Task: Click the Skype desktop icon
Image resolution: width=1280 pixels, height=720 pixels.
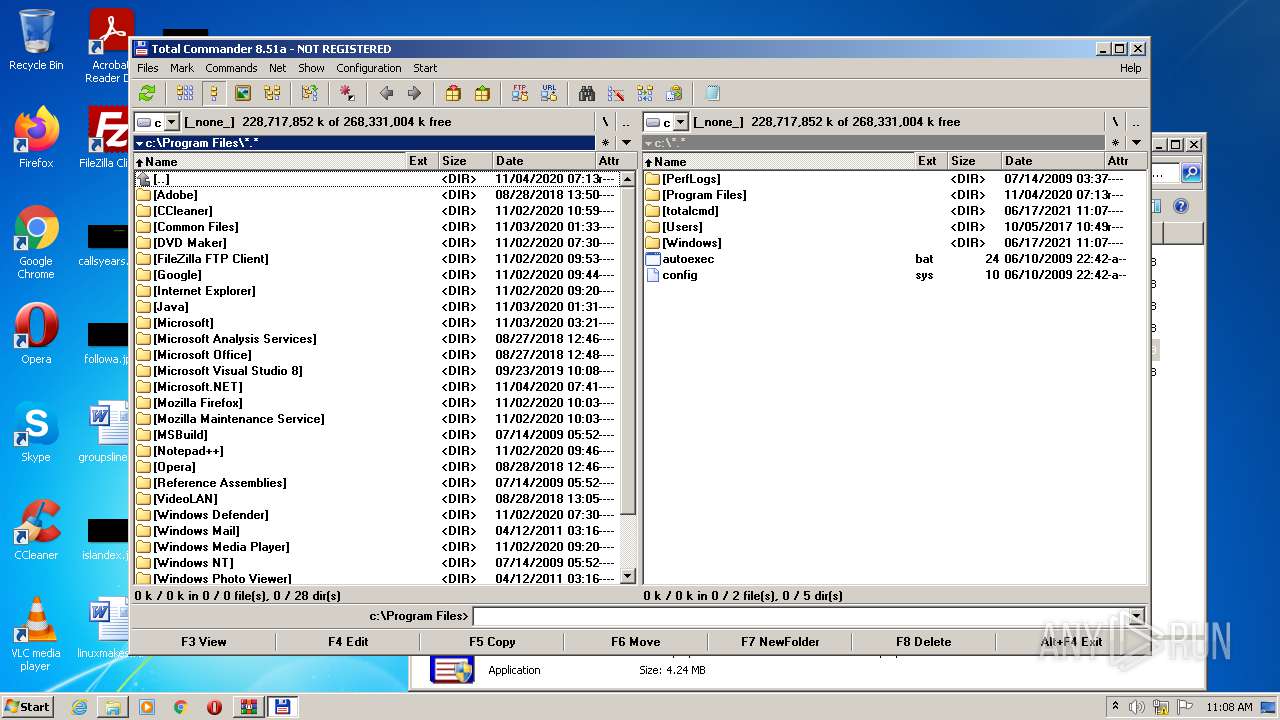Action: click(36, 432)
